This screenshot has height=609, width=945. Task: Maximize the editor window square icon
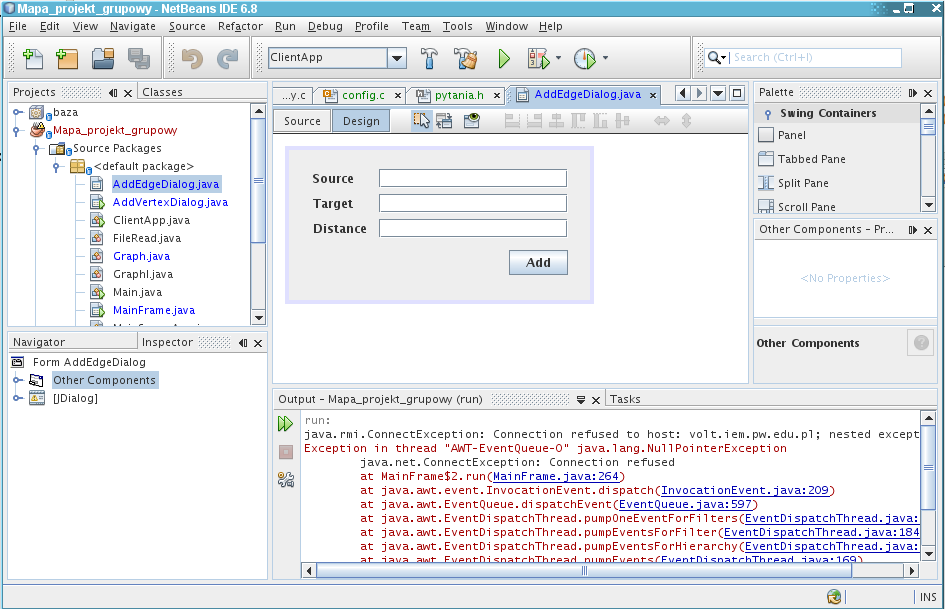click(737, 93)
